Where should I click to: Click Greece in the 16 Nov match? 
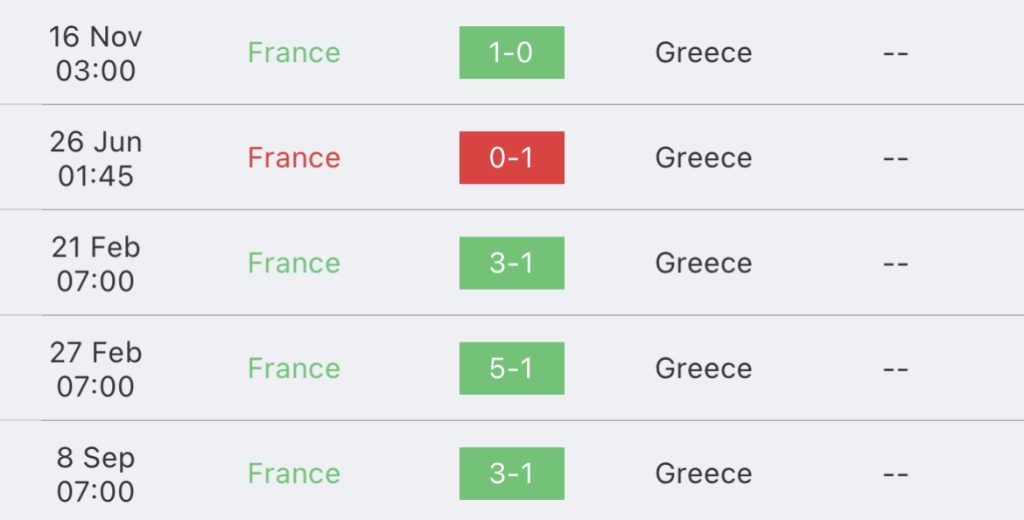[703, 53]
